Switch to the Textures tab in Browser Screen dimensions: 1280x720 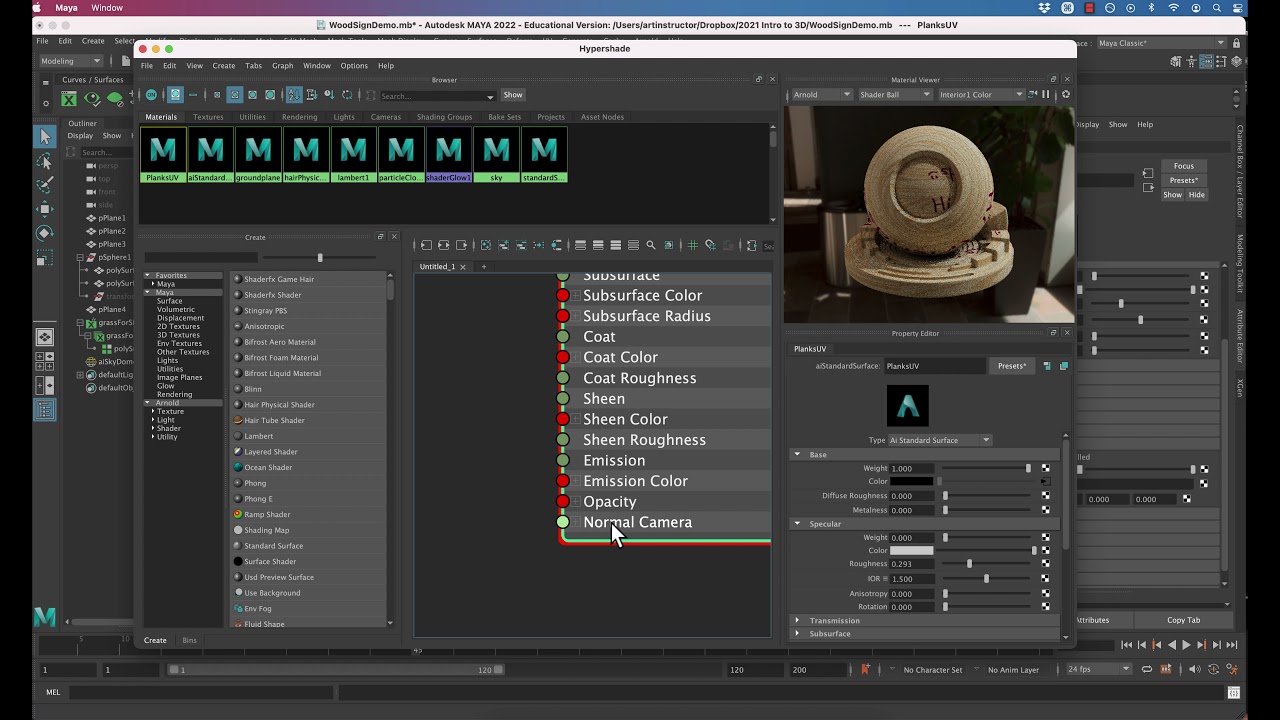pos(208,117)
